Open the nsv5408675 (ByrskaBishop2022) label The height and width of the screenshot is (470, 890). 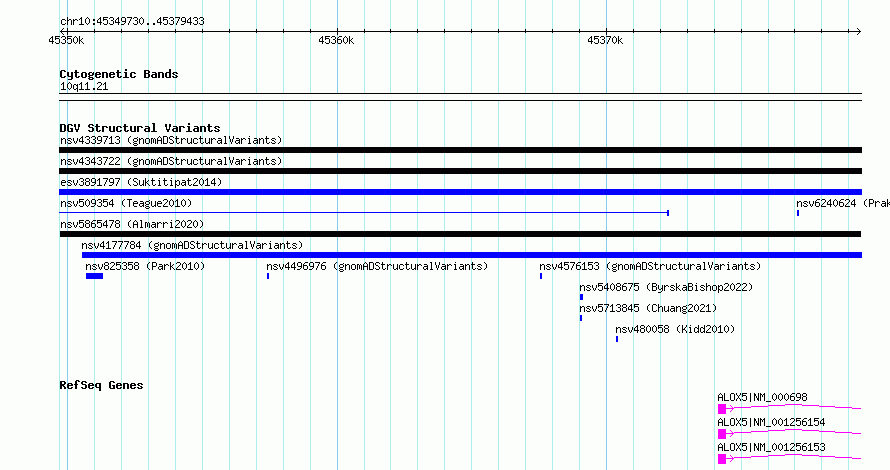[x=666, y=287]
